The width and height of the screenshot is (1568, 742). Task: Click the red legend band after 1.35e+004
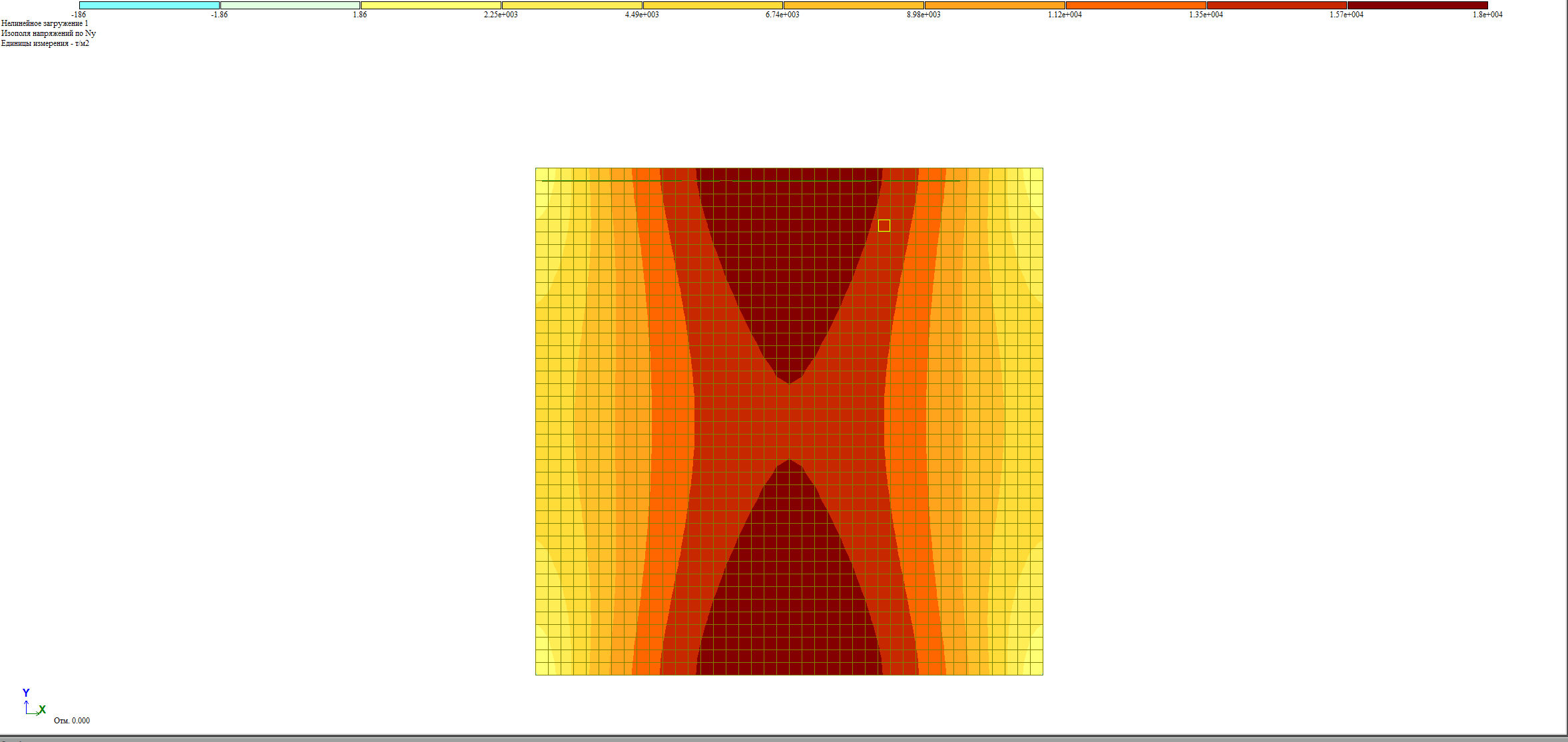pos(1276,5)
